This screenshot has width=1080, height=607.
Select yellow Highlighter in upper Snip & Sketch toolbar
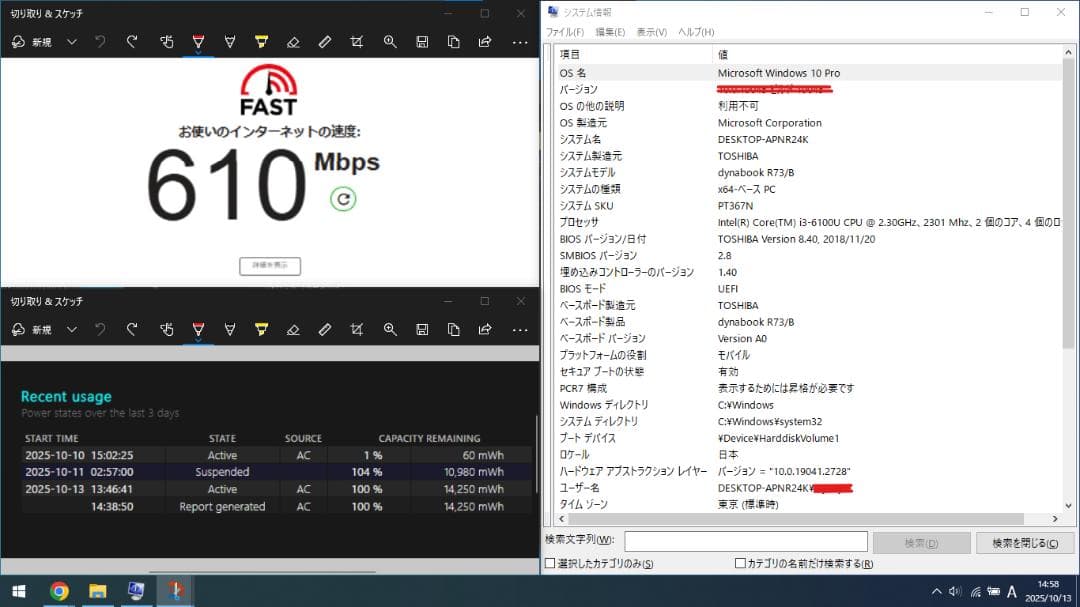click(x=262, y=42)
